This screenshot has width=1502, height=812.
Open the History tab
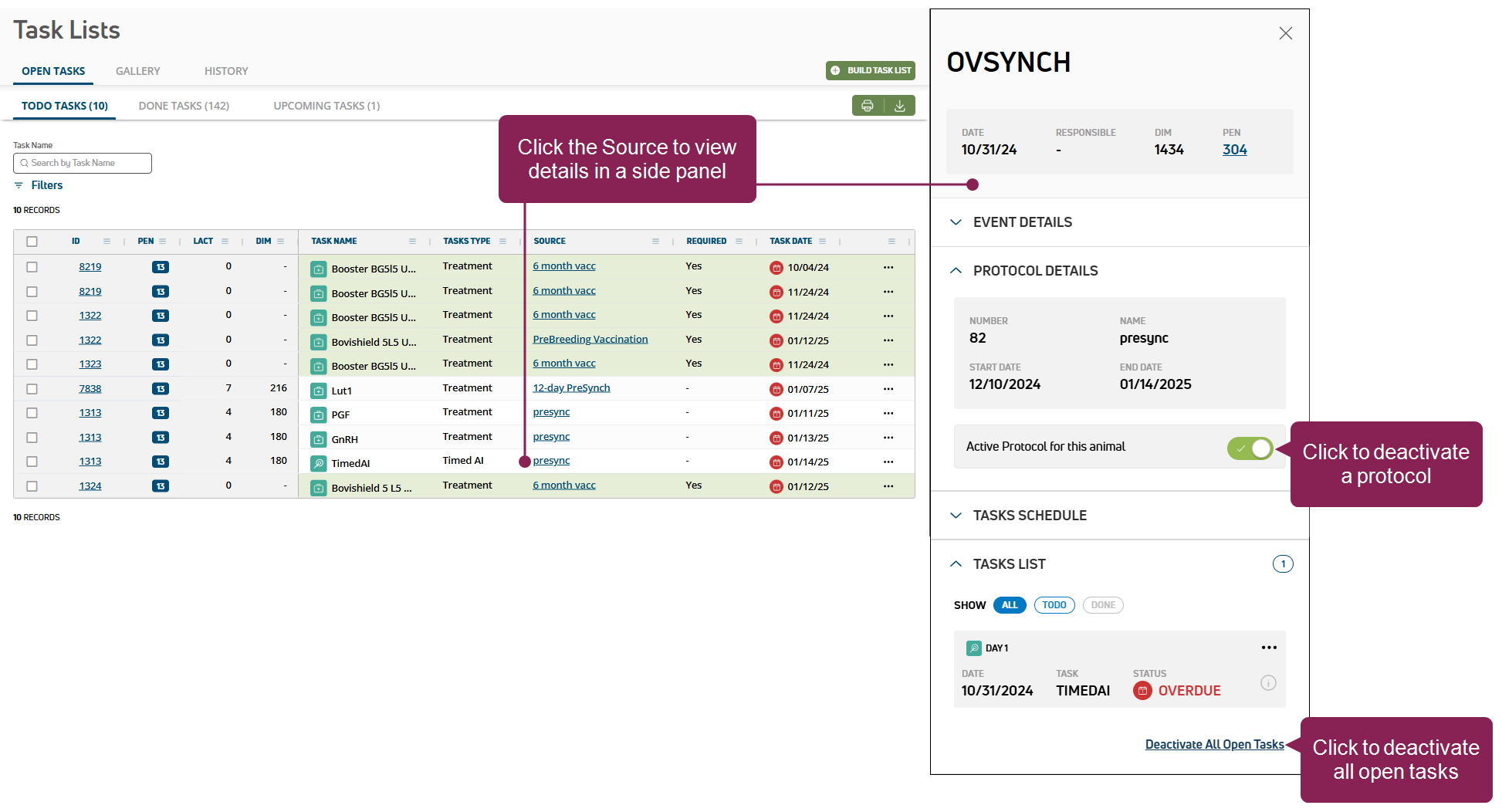226,71
